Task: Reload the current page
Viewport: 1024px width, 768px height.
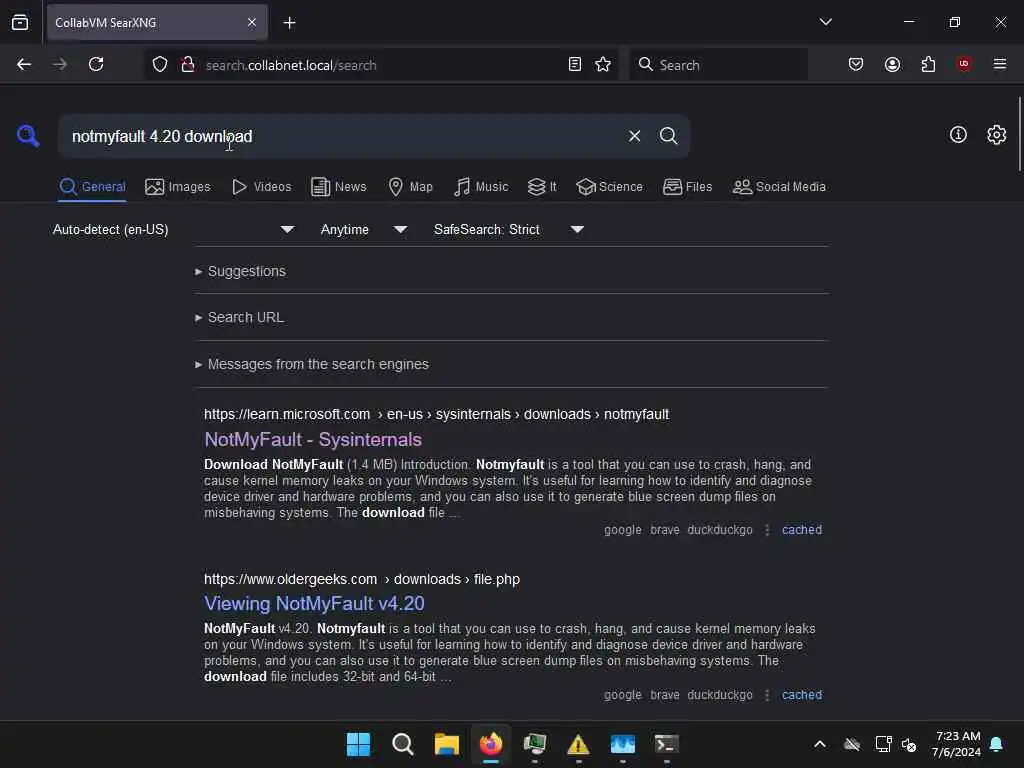Action: click(x=96, y=64)
